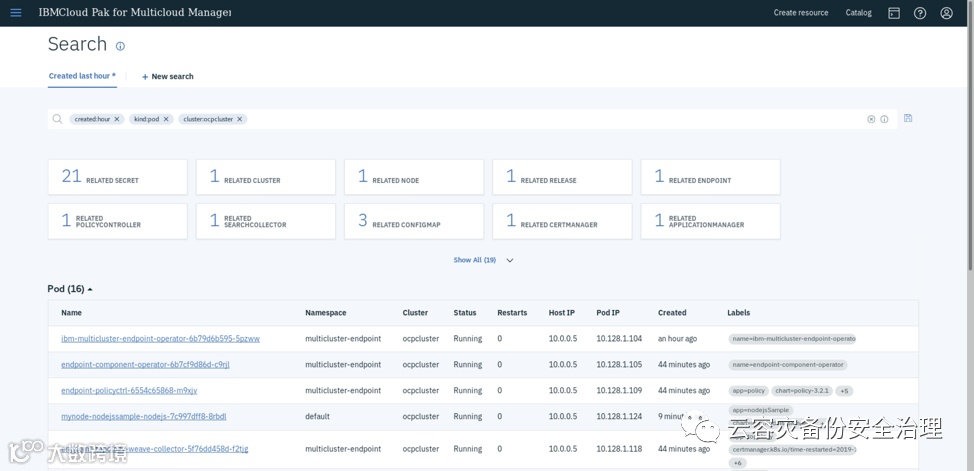This screenshot has height=471, width=974.
Task: Open the 1 Related Endpoint card
Action: [711, 177]
